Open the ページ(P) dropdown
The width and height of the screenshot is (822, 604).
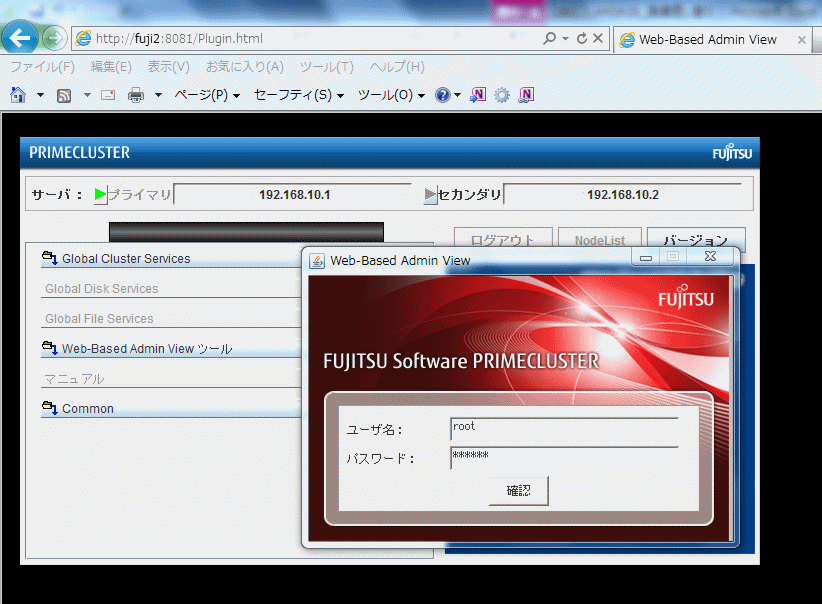tap(207, 95)
